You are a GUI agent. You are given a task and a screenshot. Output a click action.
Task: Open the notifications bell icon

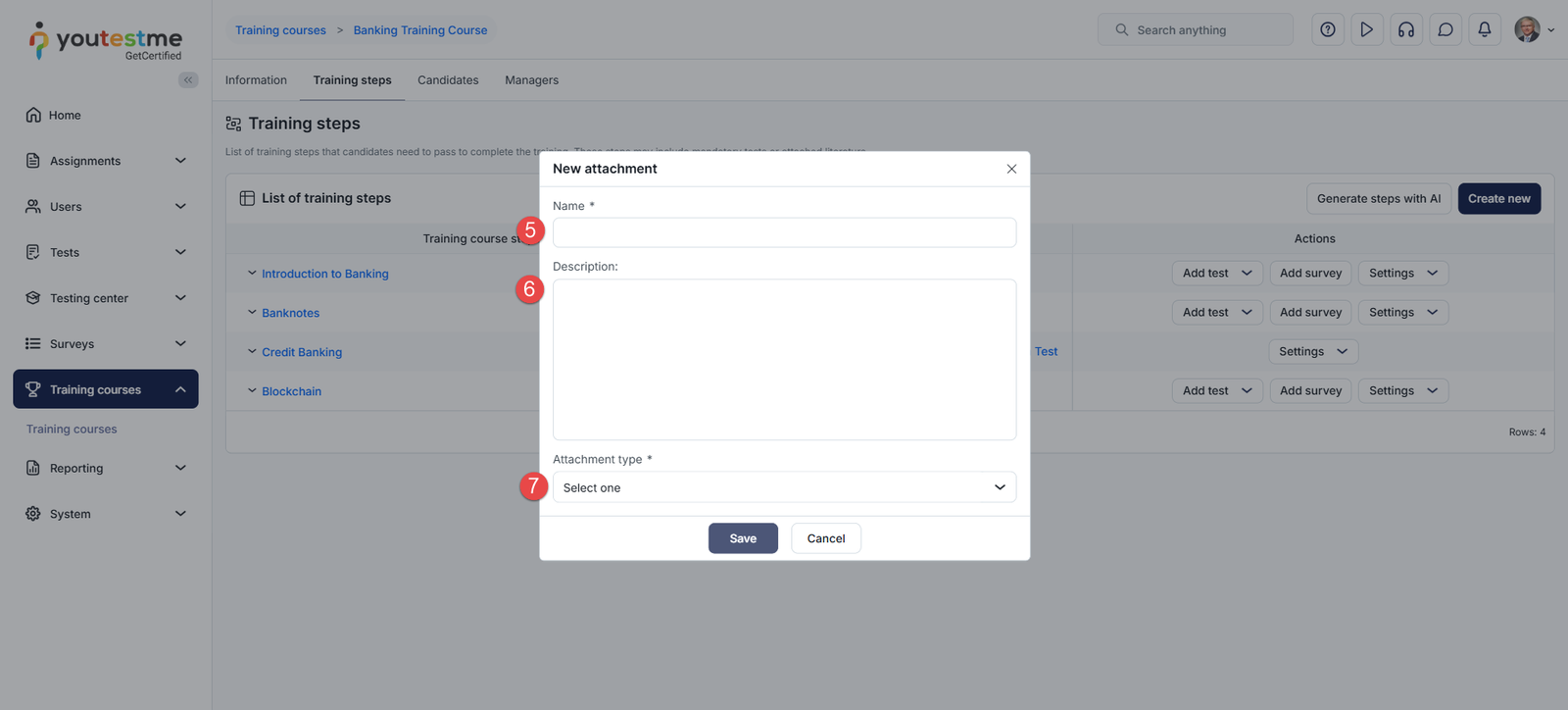click(x=1485, y=29)
